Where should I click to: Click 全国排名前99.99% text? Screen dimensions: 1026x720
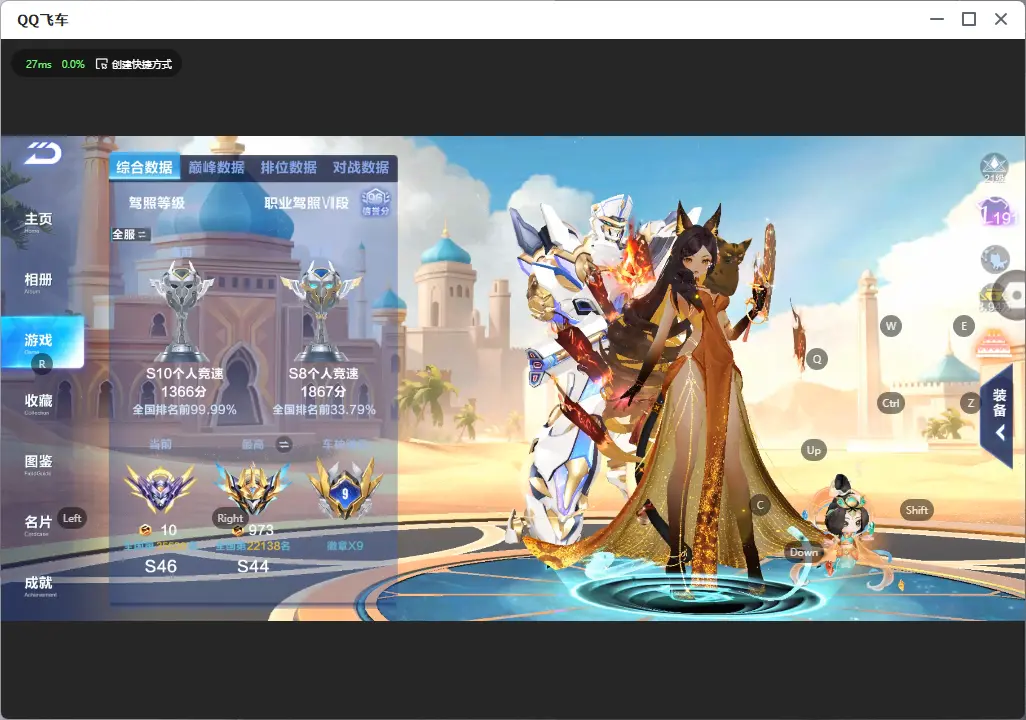185,410
